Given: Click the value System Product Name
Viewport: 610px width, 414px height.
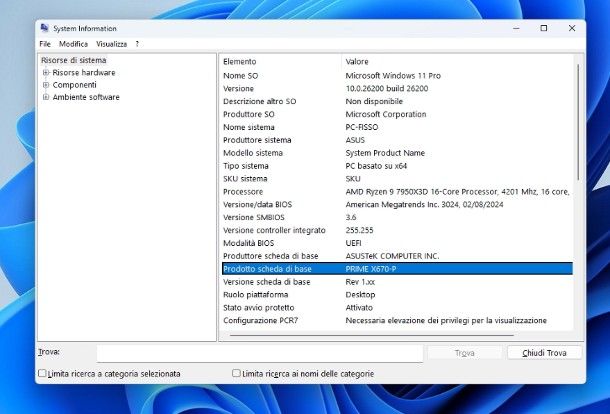Looking at the screenshot, I should coord(385,153).
